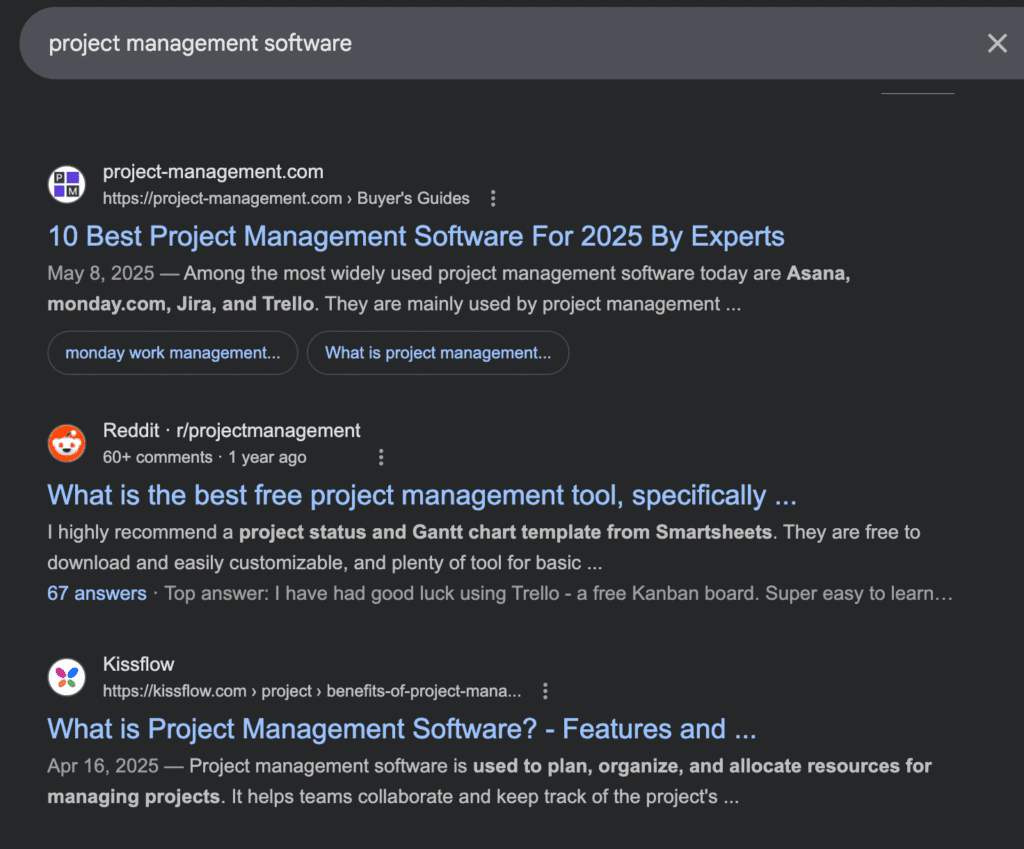1024x849 pixels.
Task: Select the monday work management chip
Action: coord(172,353)
